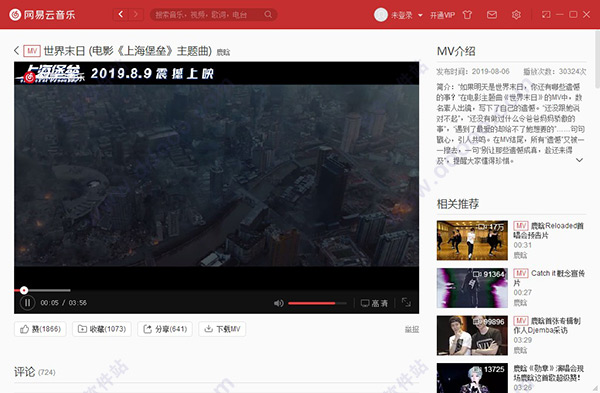Open the Catch it concept trailer title
Viewport: 600px width, 393px height.
click(x=549, y=278)
